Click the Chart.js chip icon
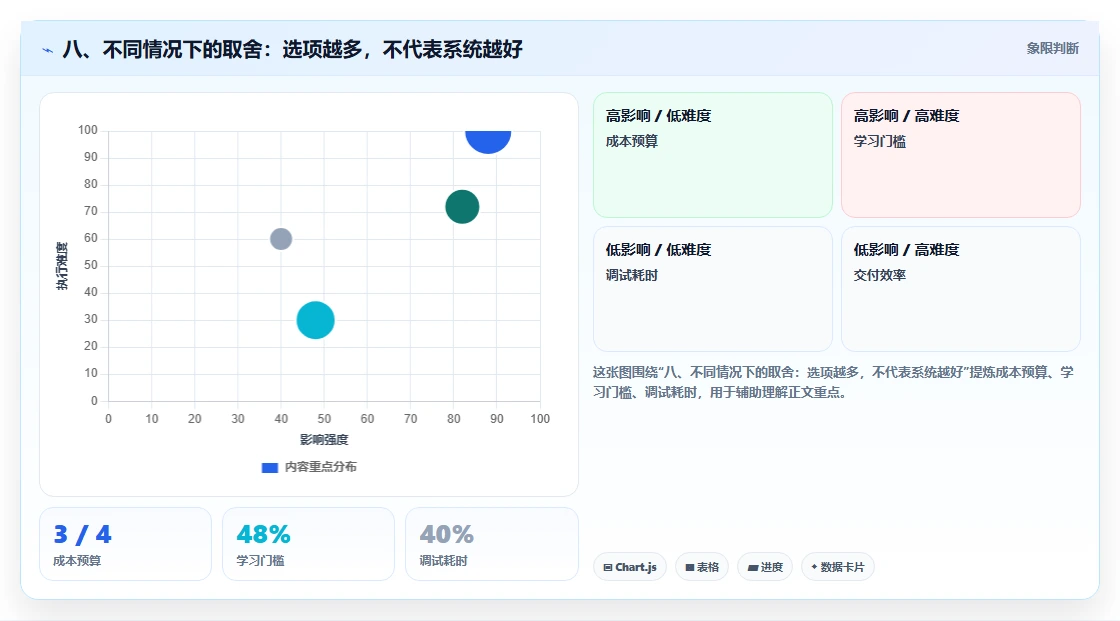The width and height of the screenshot is (1120, 621). pos(608,567)
